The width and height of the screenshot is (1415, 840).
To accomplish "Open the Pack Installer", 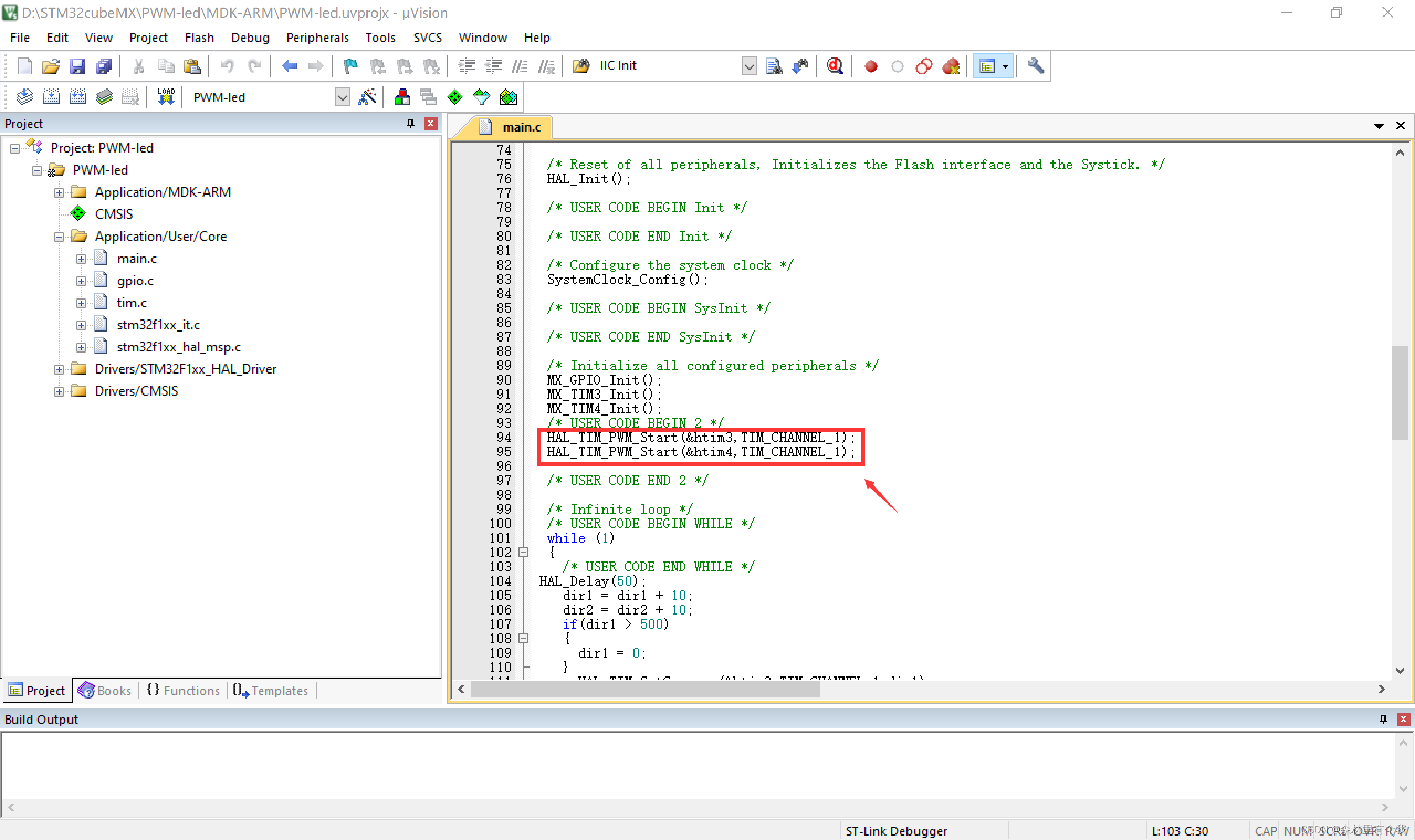I will point(509,97).
